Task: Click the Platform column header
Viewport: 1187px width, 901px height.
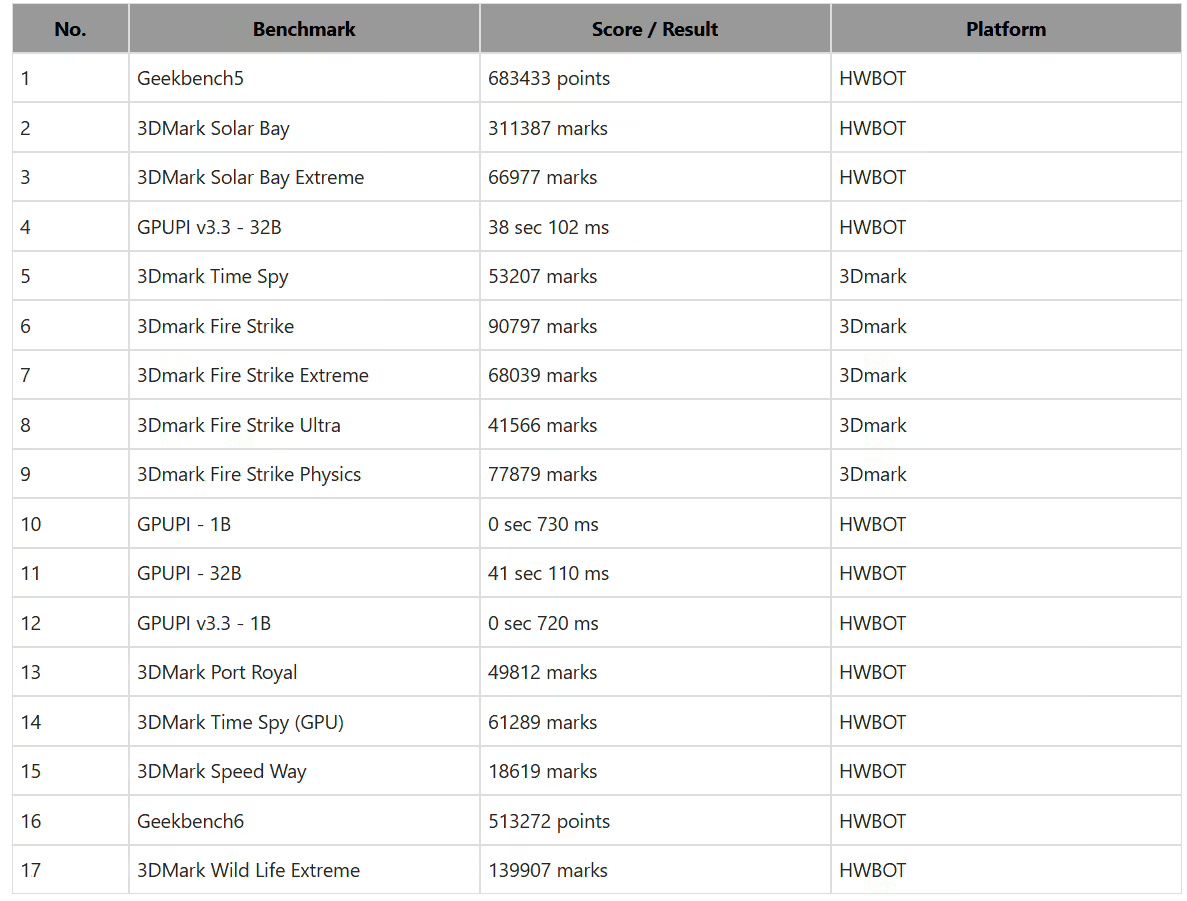Action: click(x=1005, y=29)
